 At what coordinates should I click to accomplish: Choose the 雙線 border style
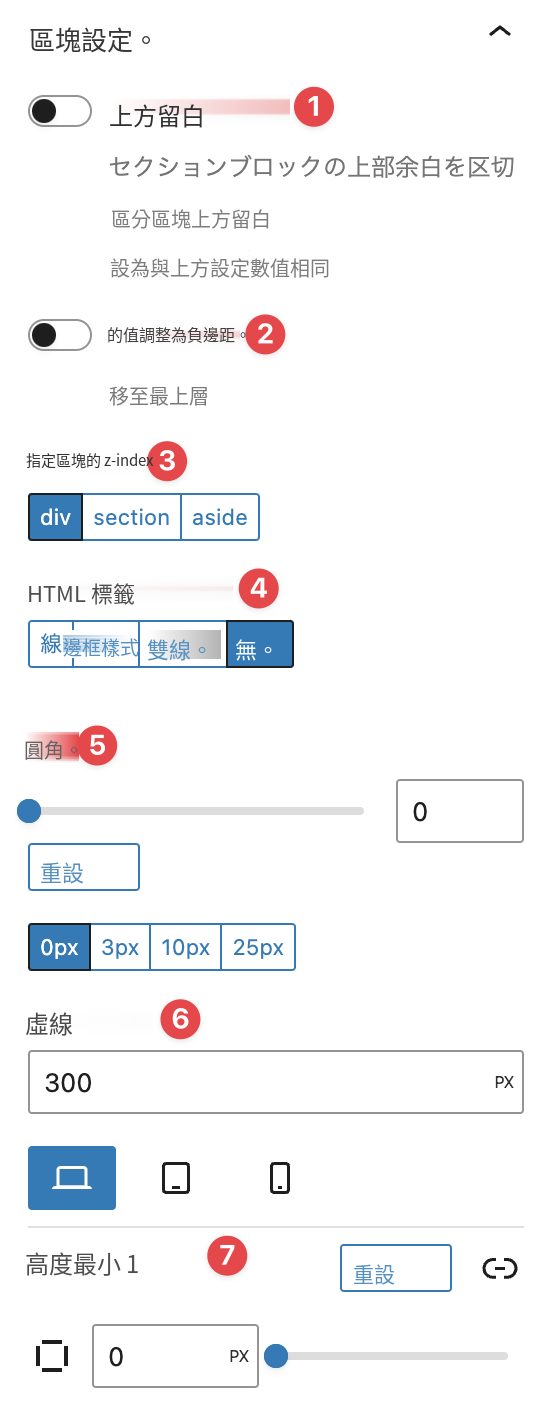183,645
